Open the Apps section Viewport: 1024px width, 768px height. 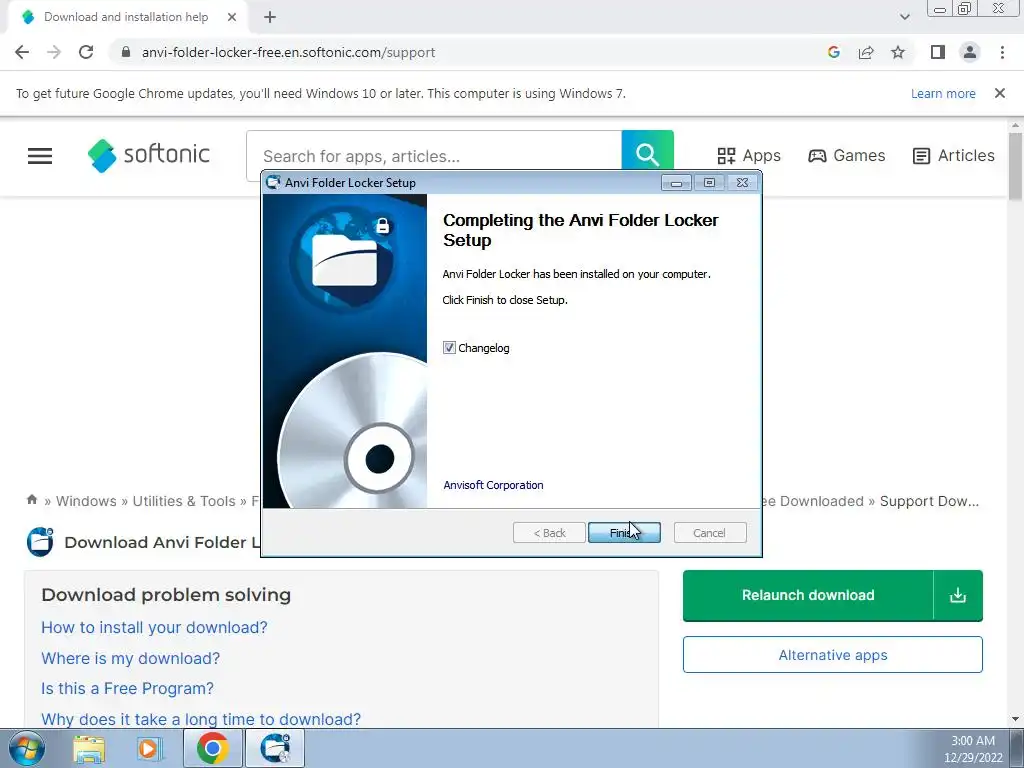click(748, 155)
